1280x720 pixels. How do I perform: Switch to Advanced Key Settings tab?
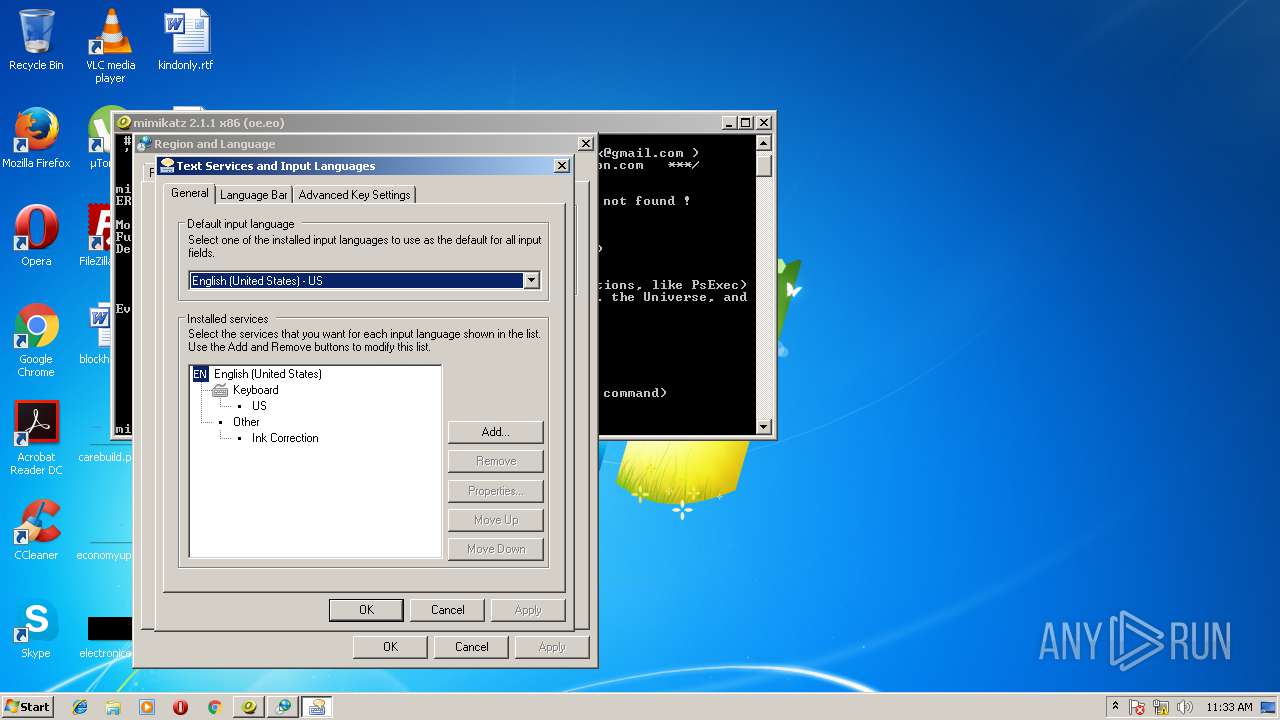pyautogui.click(x=354, y=195)
